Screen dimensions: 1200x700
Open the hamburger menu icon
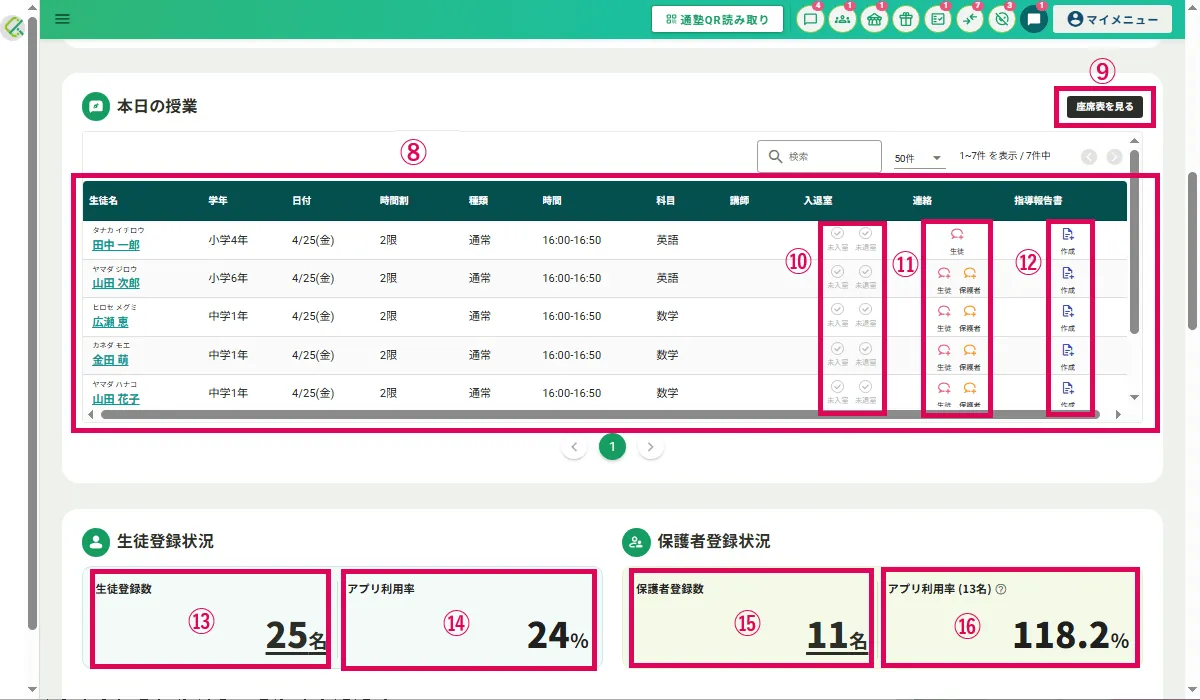coord(62,18)
